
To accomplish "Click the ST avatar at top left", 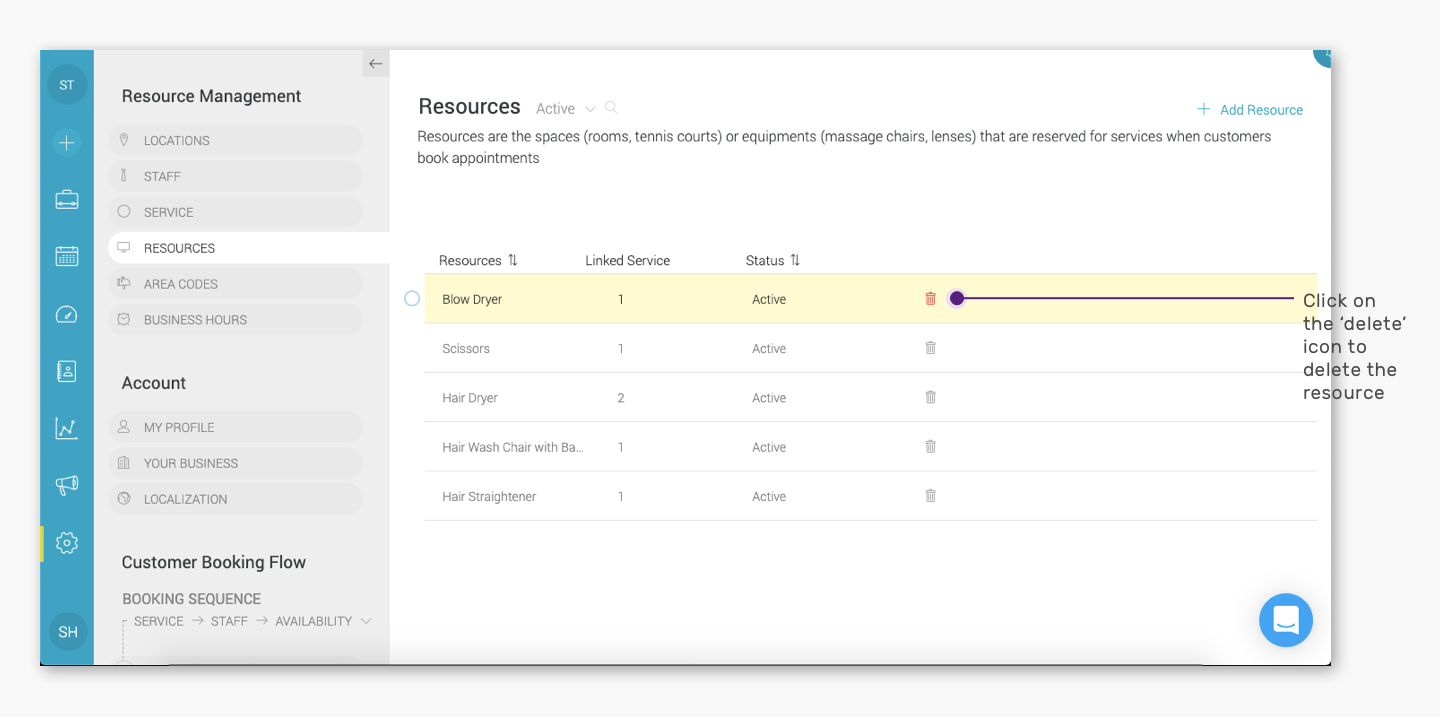I will (x=67, y=85).
